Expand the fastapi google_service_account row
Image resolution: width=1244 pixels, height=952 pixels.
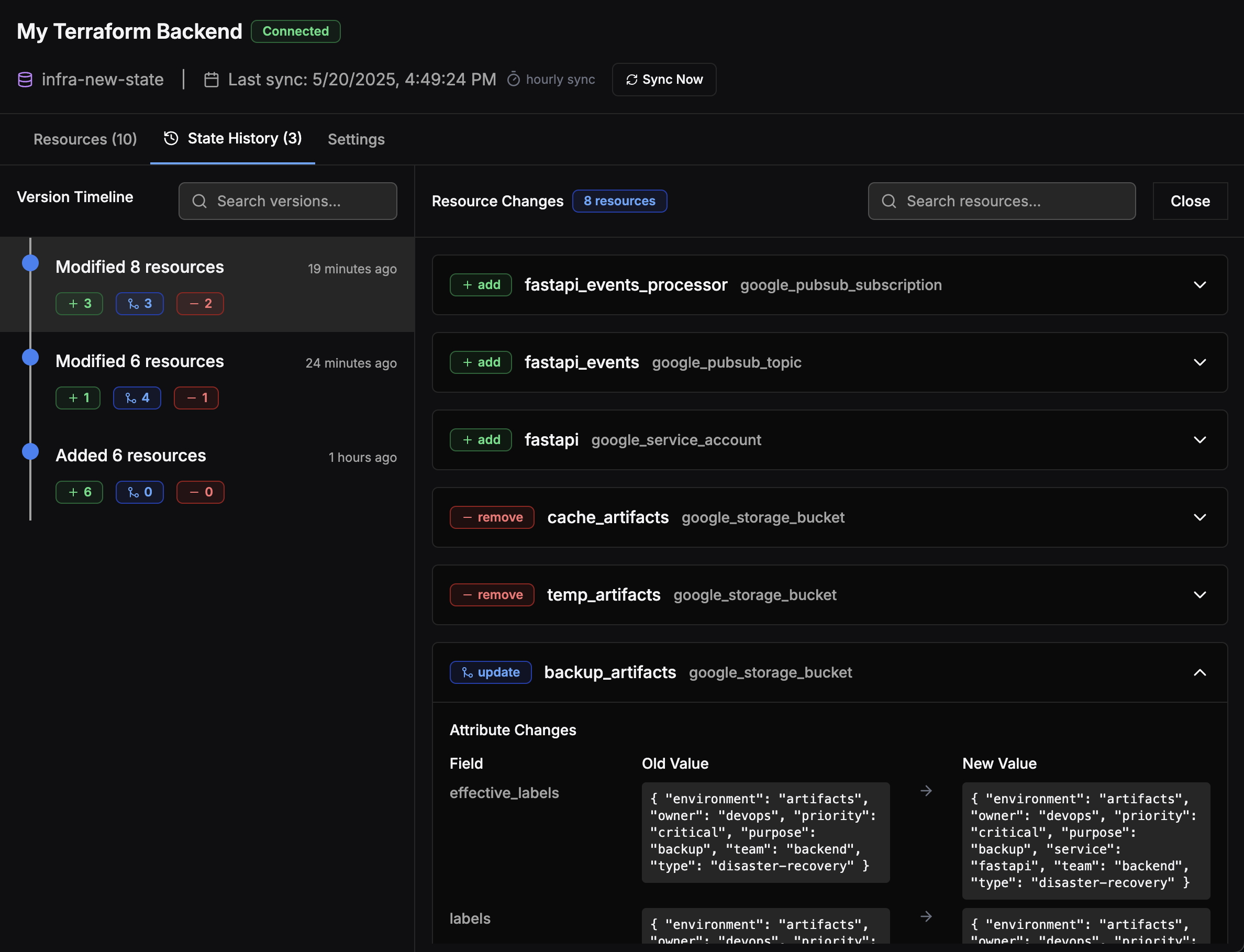click(x=1200, y=440)
